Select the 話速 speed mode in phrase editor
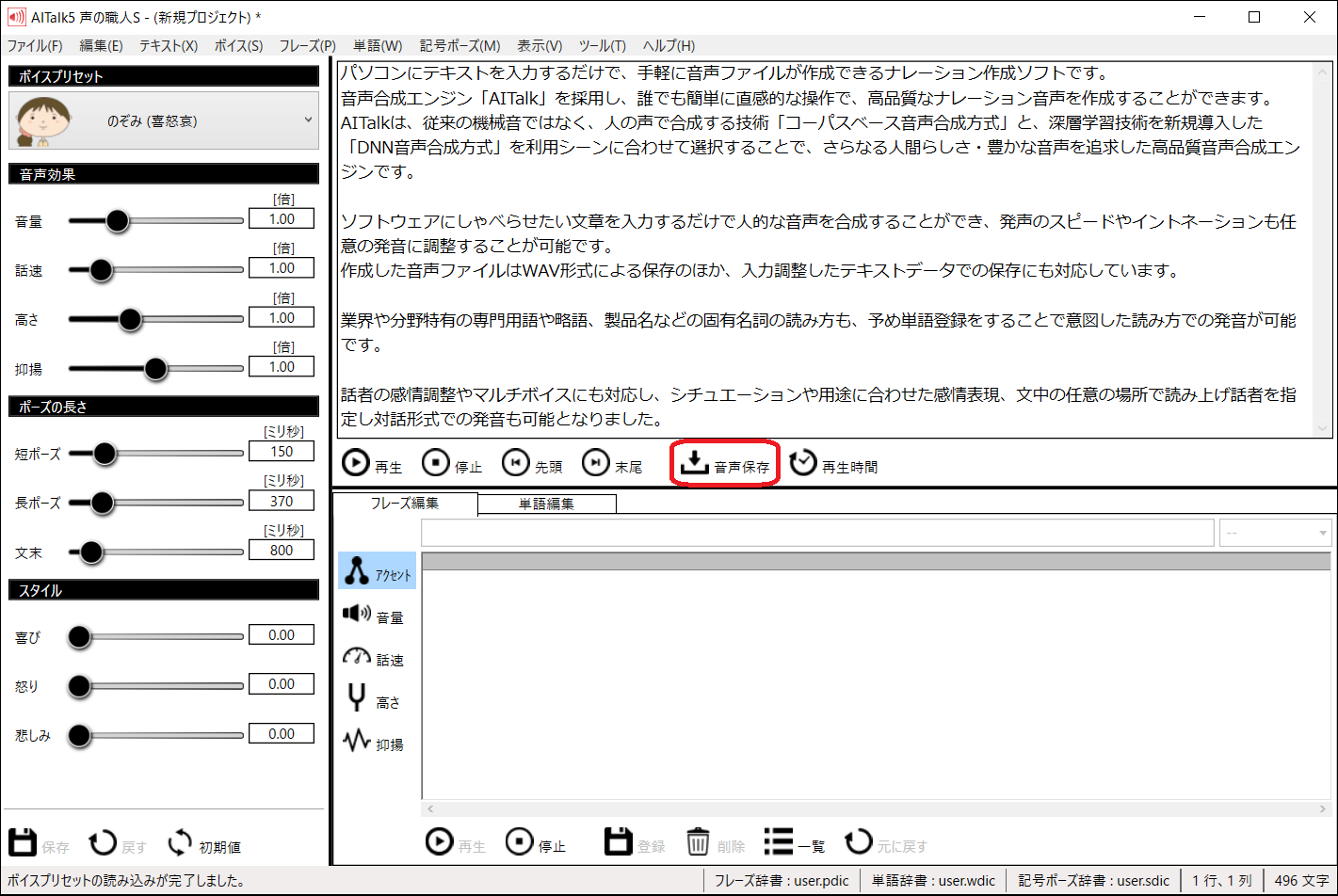The height and width of the screenshot is (896, 1338). coord(374,658)
